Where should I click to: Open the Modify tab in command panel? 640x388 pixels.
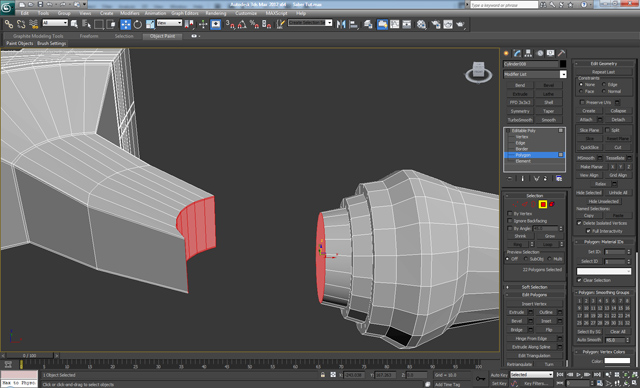pyautogui.click(x=518, y=53)
